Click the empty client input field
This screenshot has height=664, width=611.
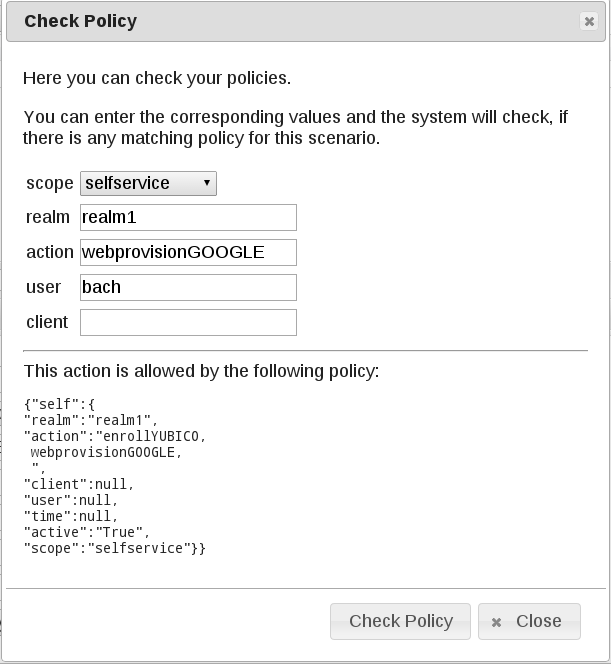(x=188, y=322)
